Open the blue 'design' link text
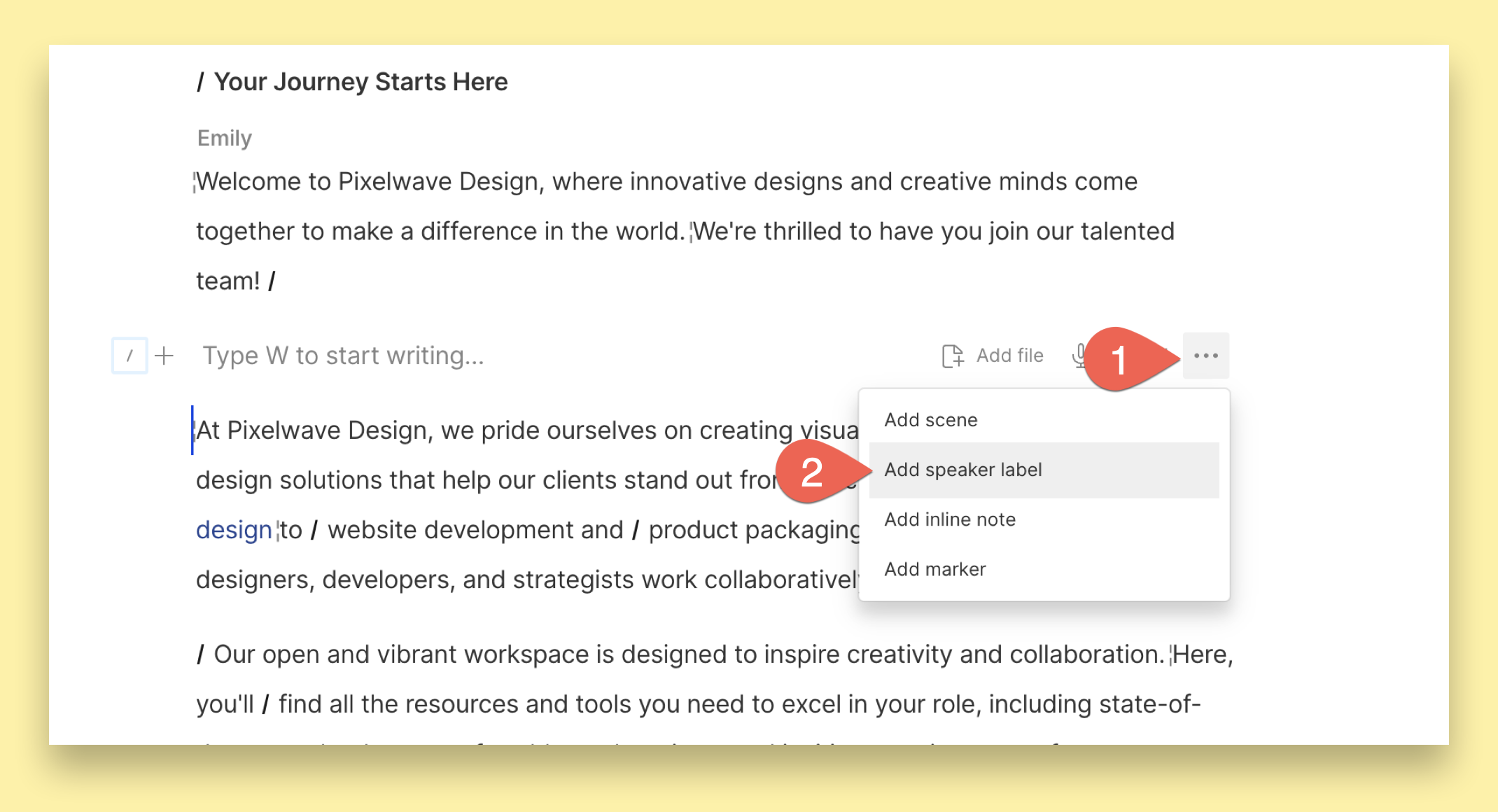 (234, 530)
